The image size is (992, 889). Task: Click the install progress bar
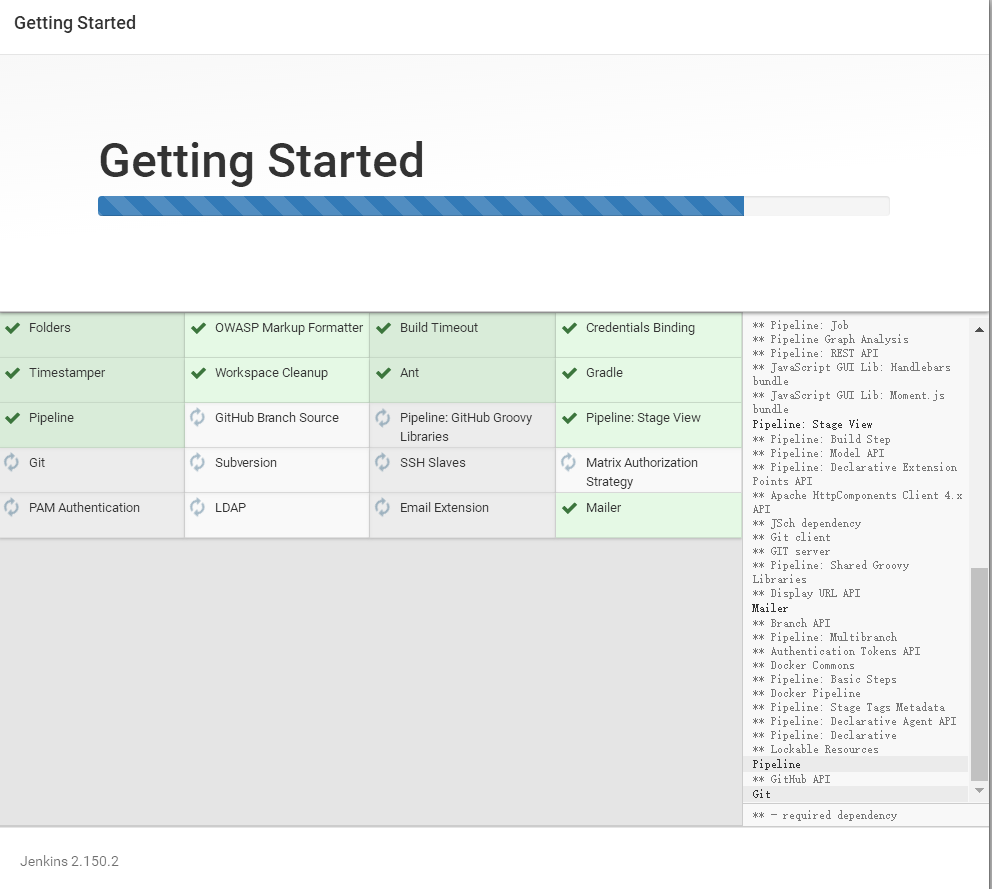coord(493,206)
